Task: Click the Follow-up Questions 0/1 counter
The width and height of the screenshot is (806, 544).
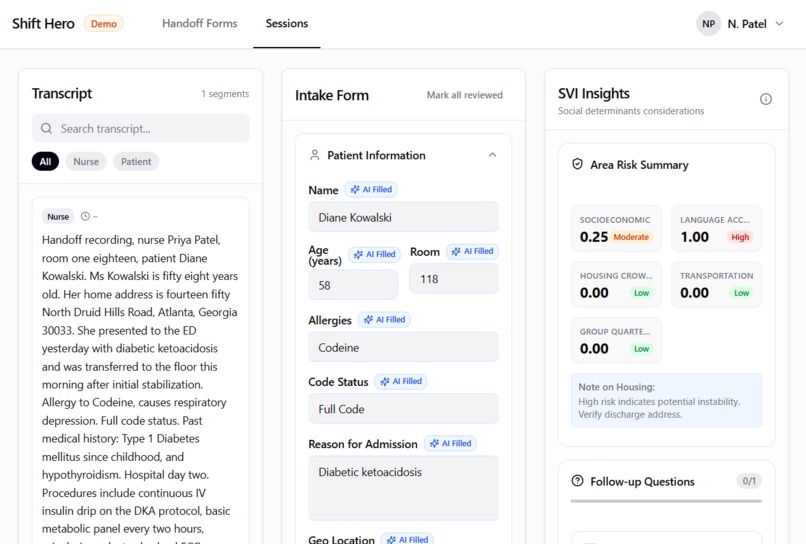Action: (x=749, y=481)
